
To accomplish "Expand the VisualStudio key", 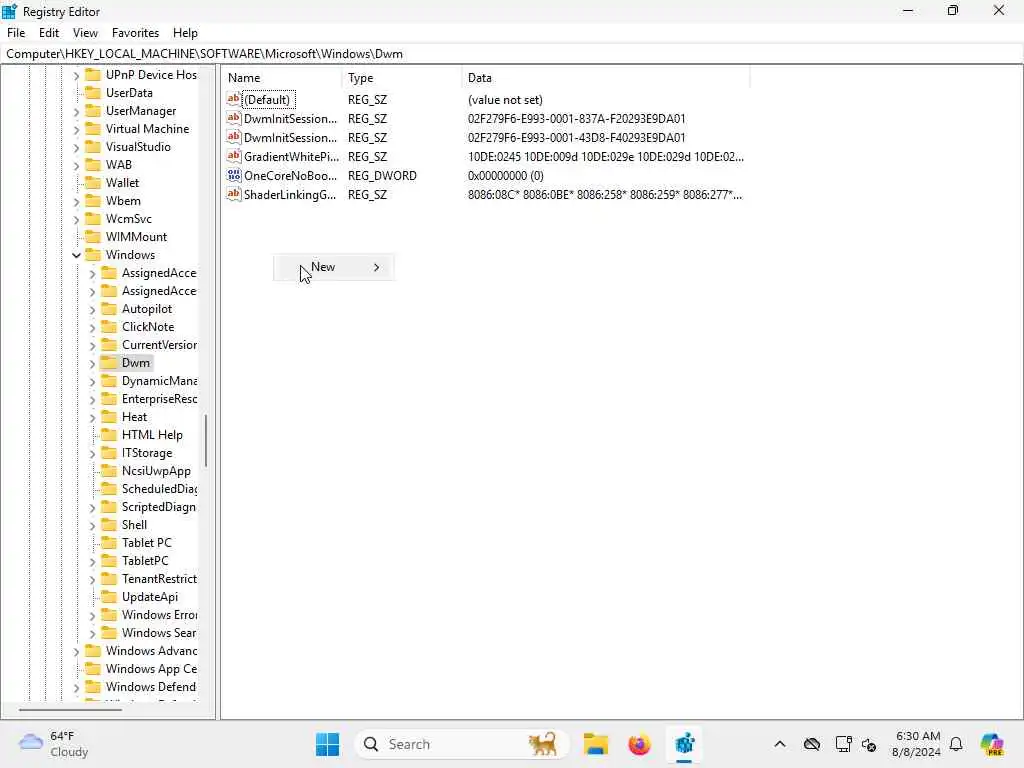I will click(x=76, y=148).
